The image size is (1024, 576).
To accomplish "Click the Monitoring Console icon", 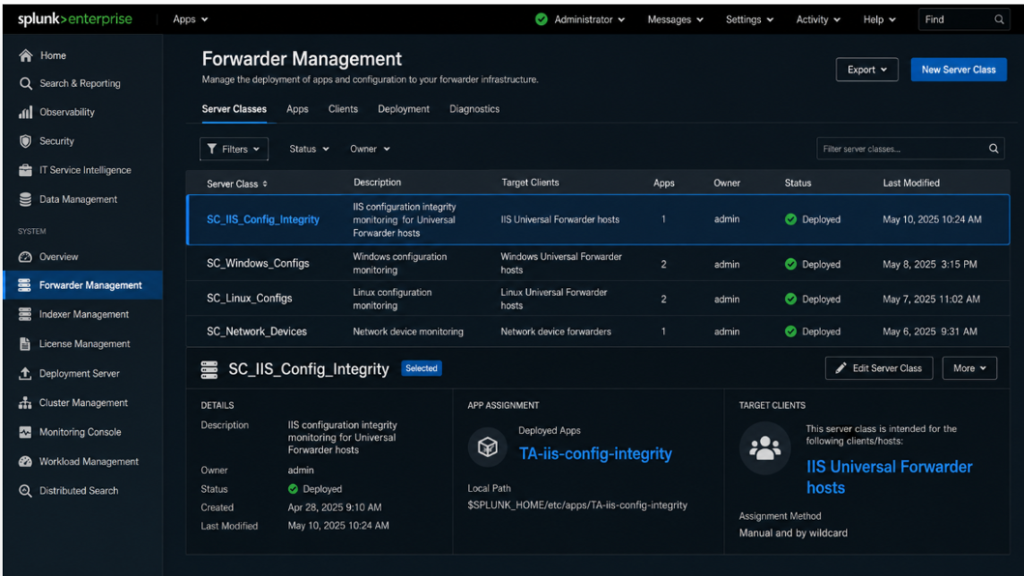I will coord(25,432).
